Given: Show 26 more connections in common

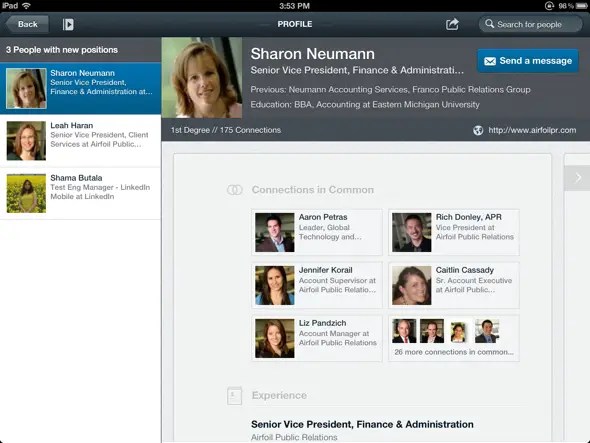Looking at the screenshot, I should pyautogui.click(x=454, y=338).
